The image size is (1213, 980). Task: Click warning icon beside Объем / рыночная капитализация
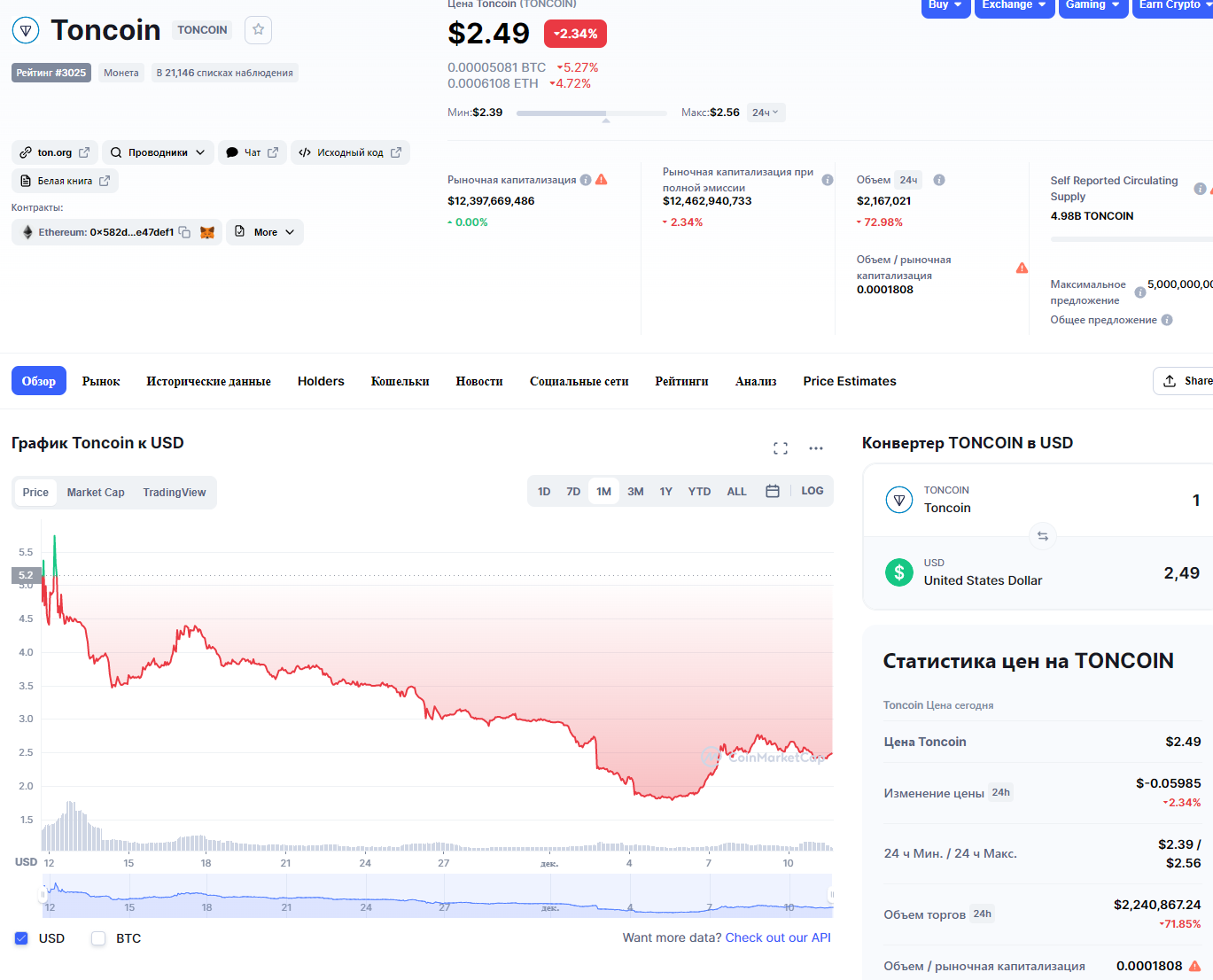tap(1022, 268)
